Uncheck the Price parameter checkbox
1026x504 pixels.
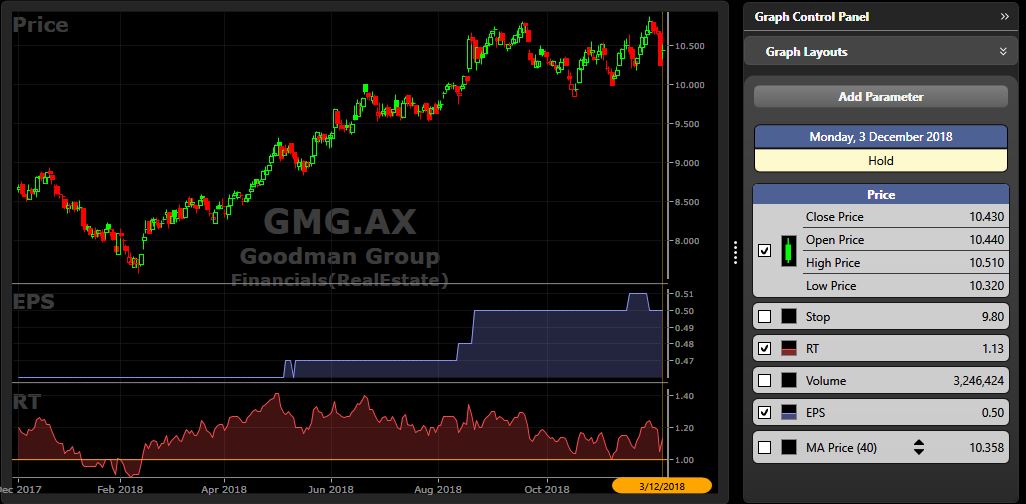click(764, 251)
